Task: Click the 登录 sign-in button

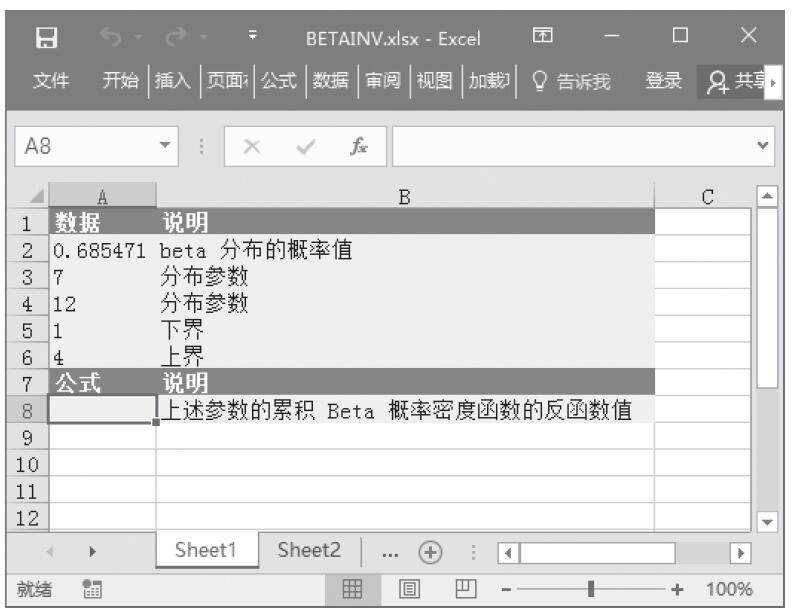Action: pos(663,81)
